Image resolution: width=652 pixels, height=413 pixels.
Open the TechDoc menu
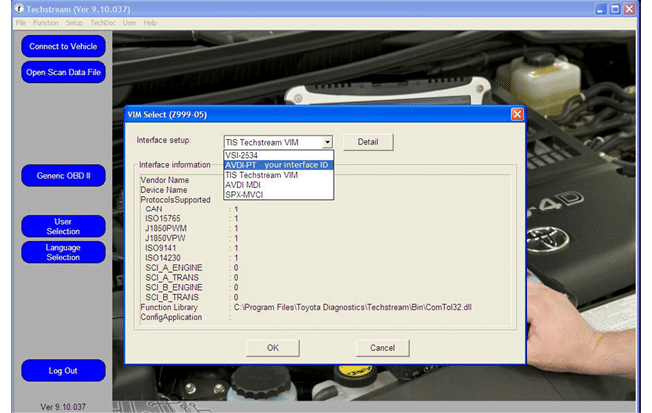click(x=103, y=22)
